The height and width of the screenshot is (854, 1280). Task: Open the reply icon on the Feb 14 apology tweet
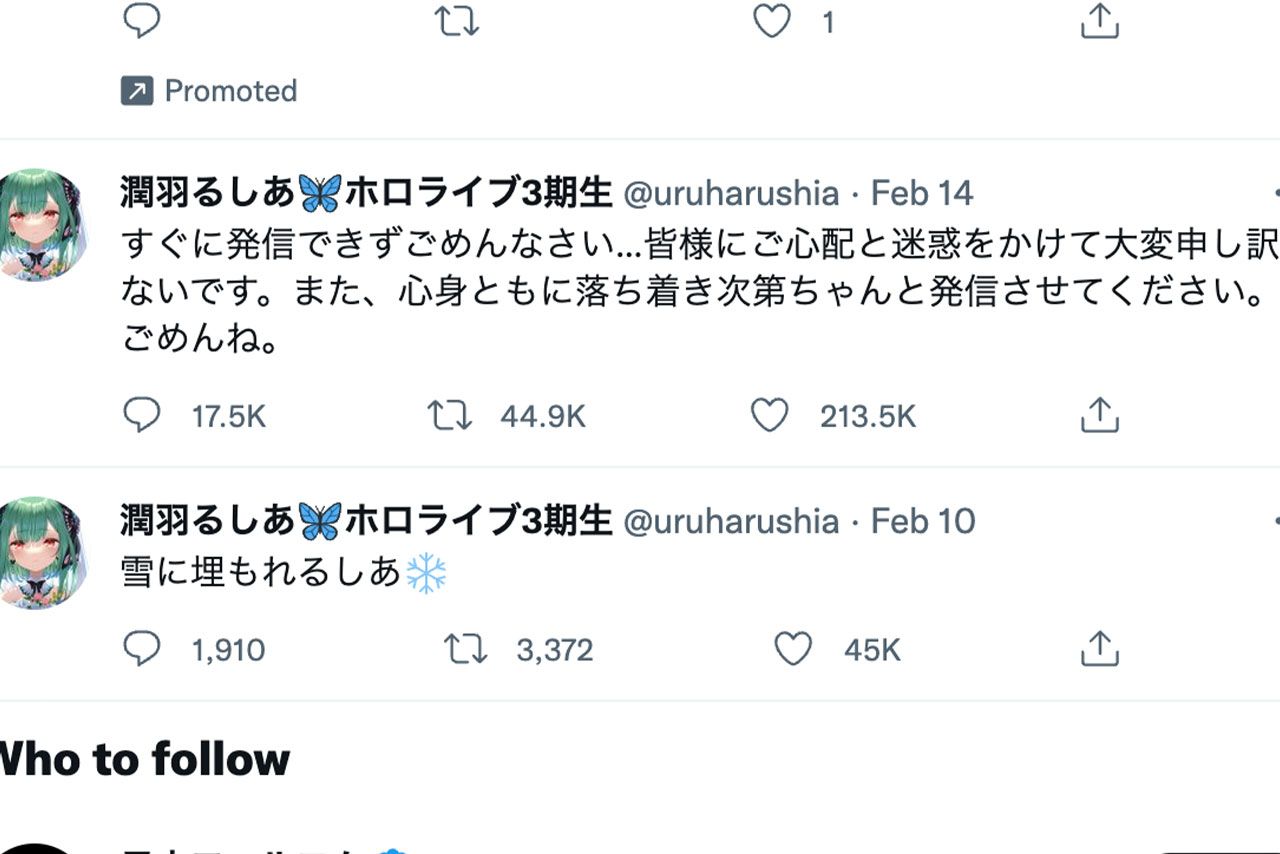[x=143, y=414]
